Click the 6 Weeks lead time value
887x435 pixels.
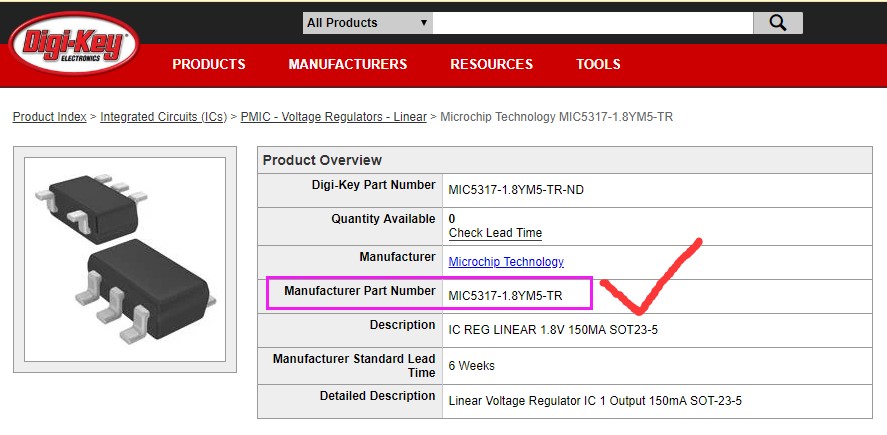[471, 366]
